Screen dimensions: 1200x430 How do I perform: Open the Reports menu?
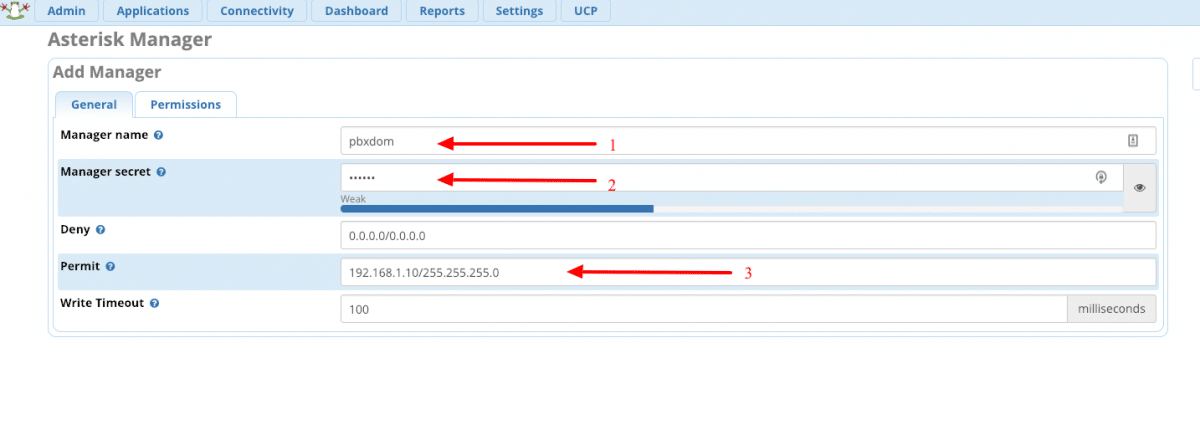point(442,11)
